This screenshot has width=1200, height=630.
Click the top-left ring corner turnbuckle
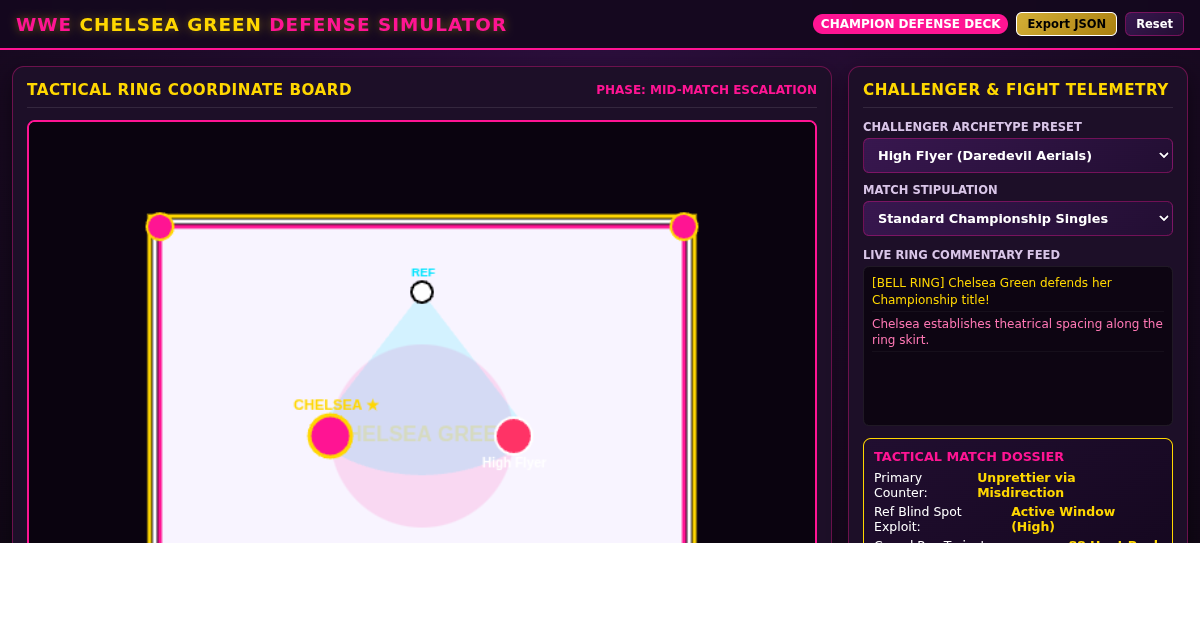(x=160, y=227)
